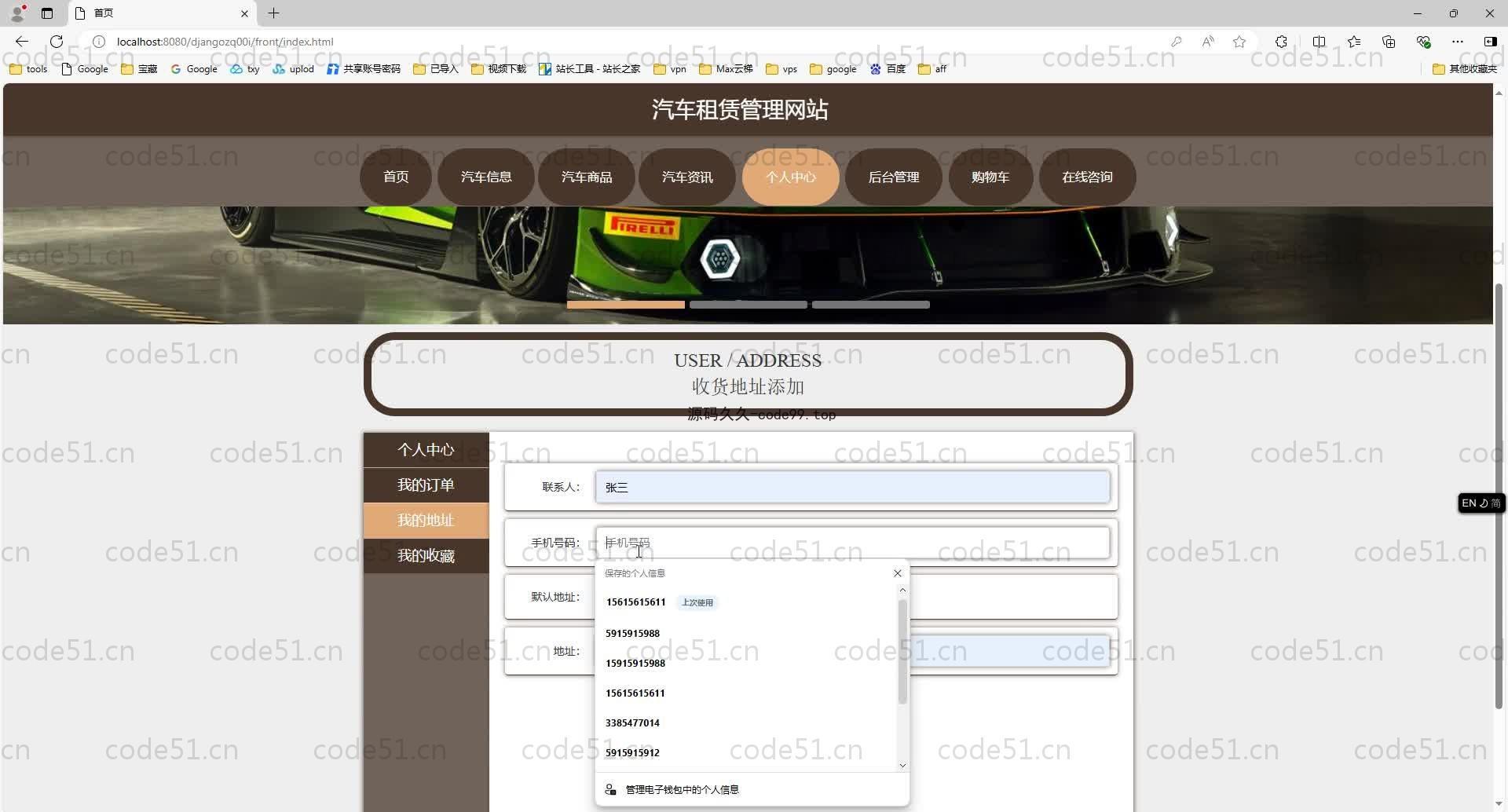The height and width of the screenshot is (812, 1508).
Task: Click the password key icon in the address bar
Action: tap(1176, 42)
